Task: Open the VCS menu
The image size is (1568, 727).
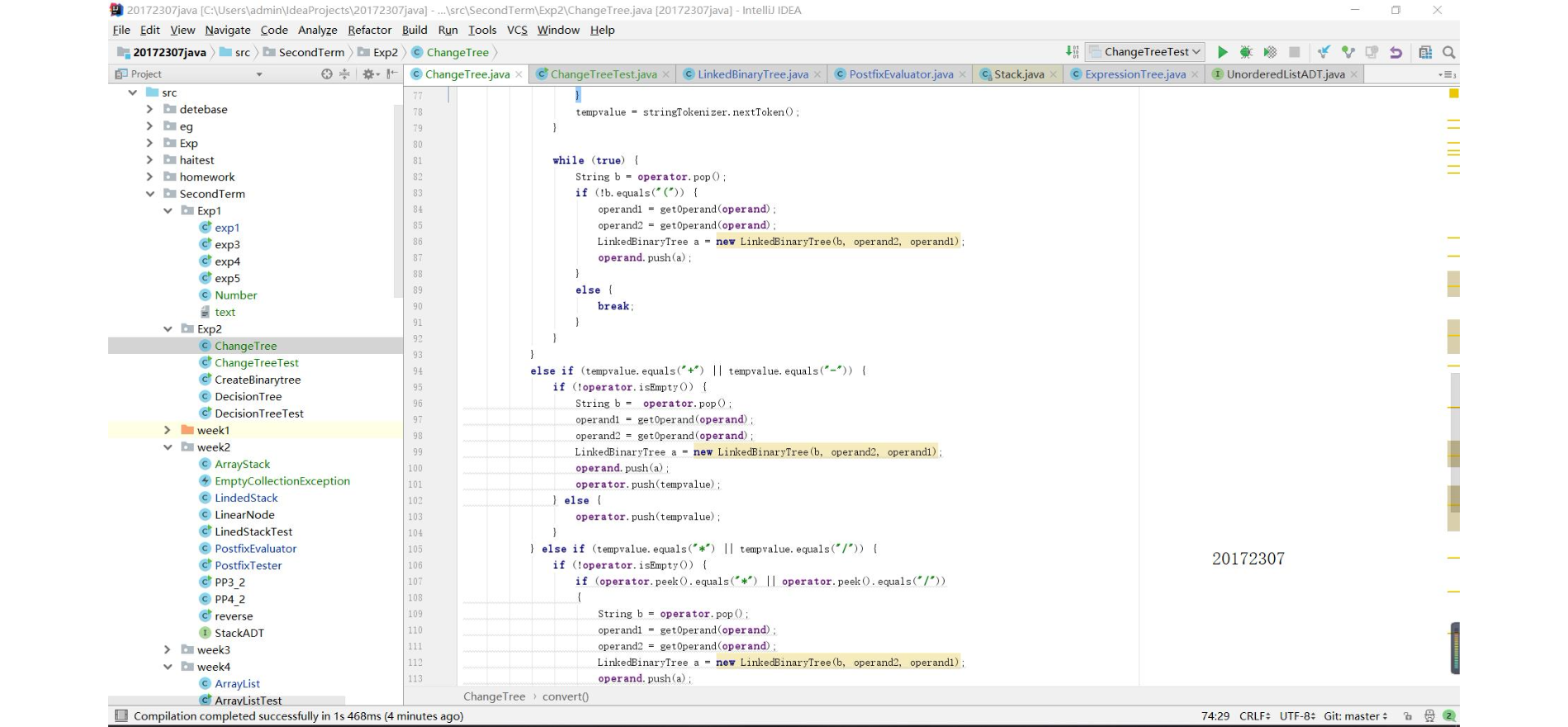Action: click(x=517, y=30)
